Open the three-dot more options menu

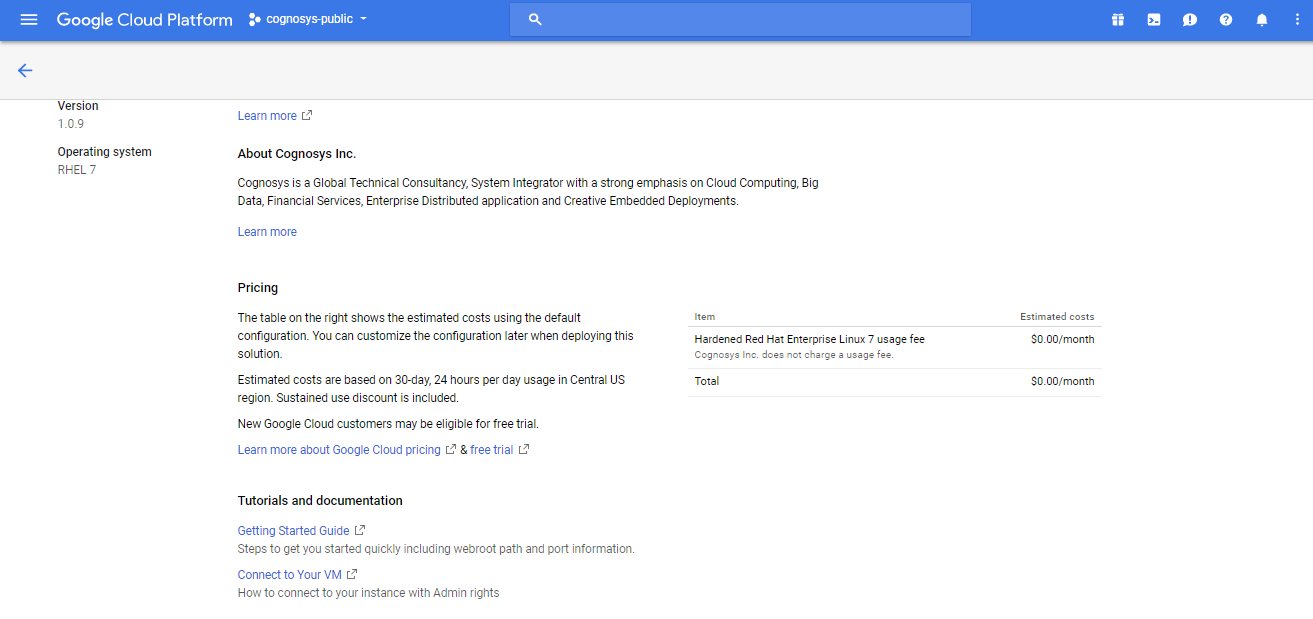(x=1296, y=20)
